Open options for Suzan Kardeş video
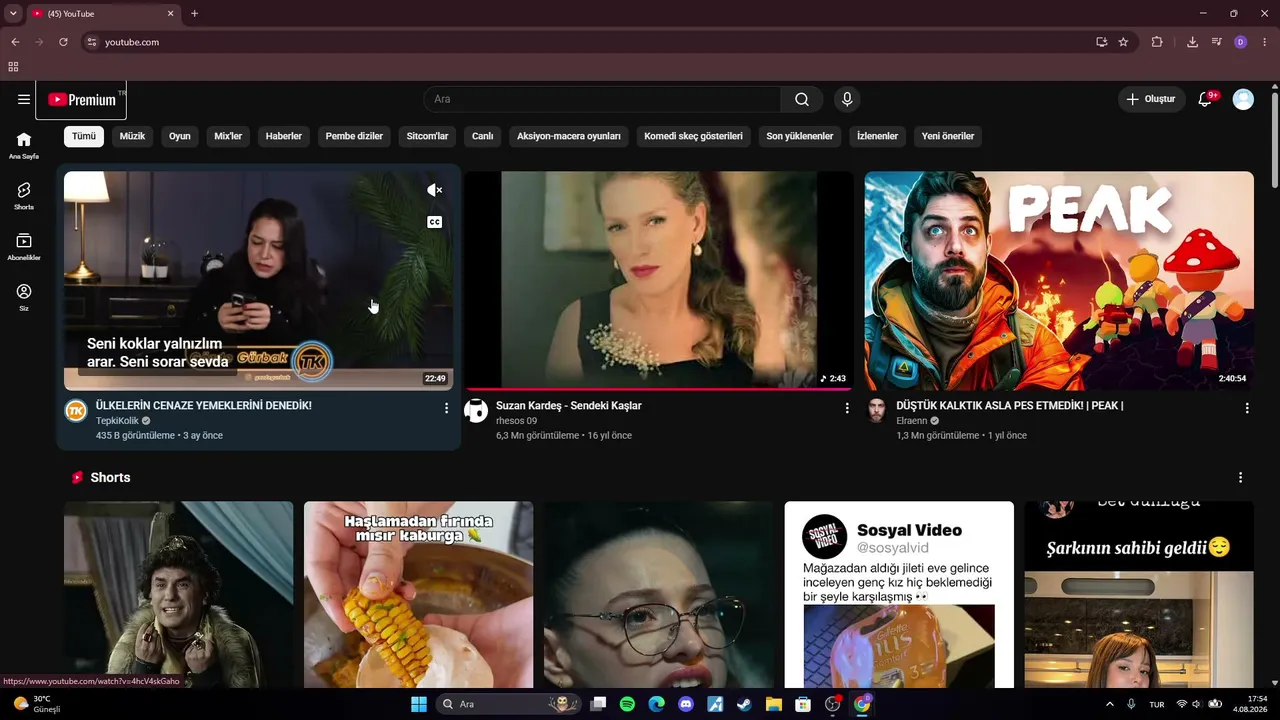1280x720 pixels. [847, 408]
